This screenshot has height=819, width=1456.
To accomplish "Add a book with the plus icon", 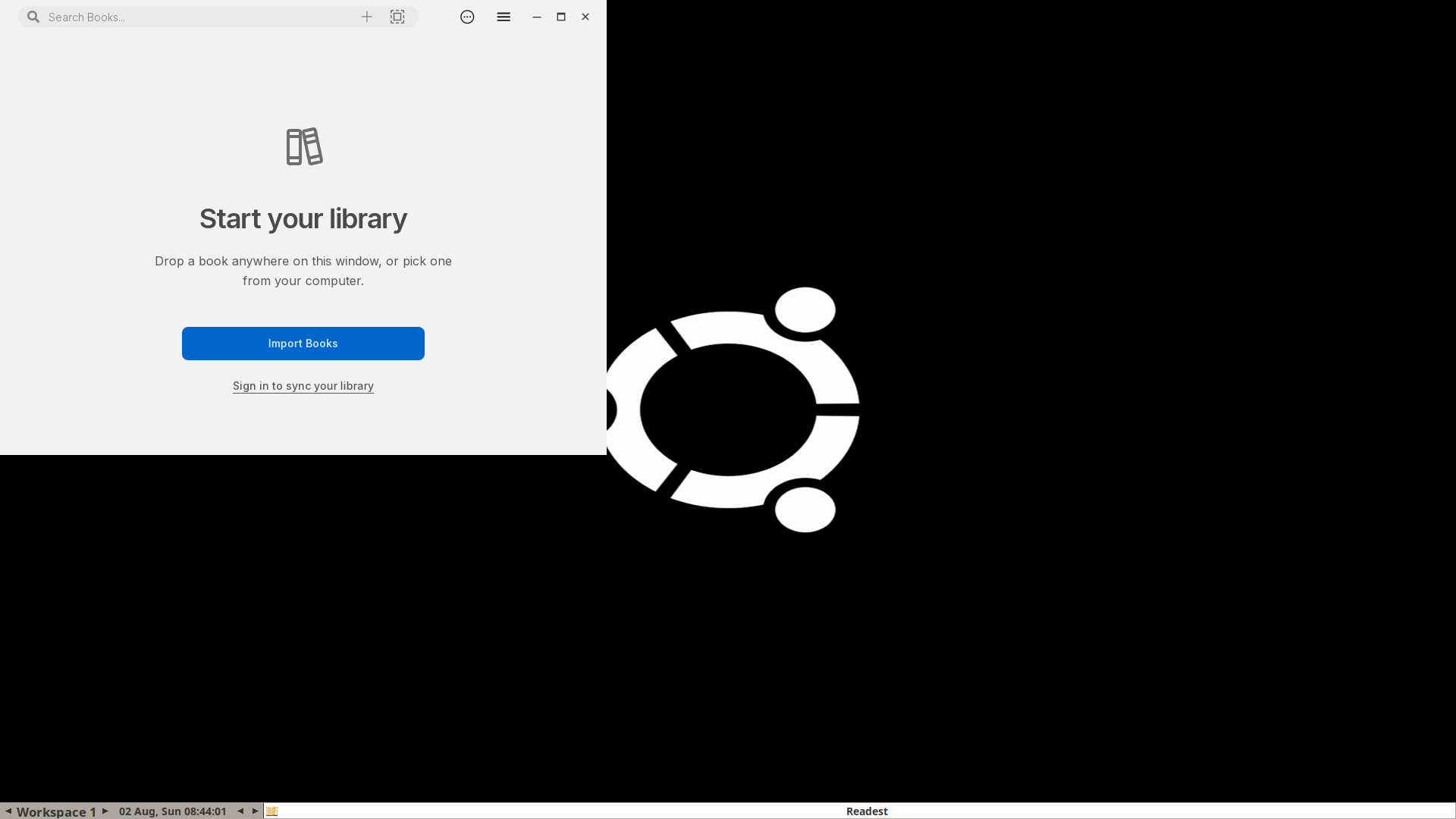I will pyautogui.click(x=367, y=17).
